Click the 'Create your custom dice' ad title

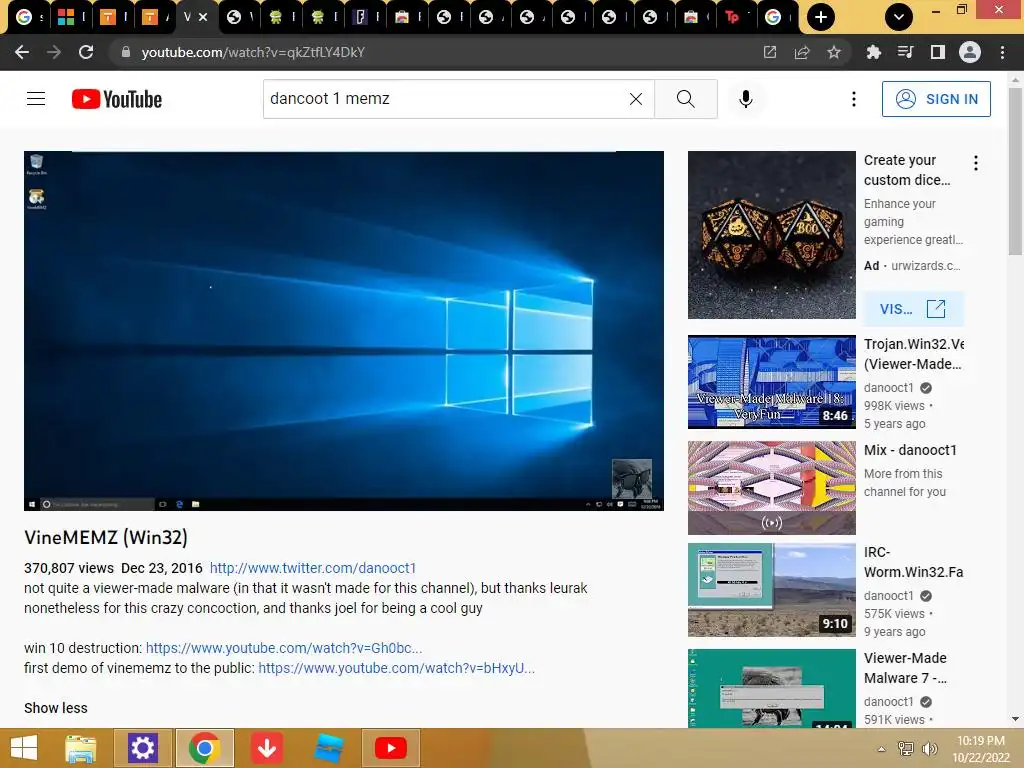pos(907,170)
